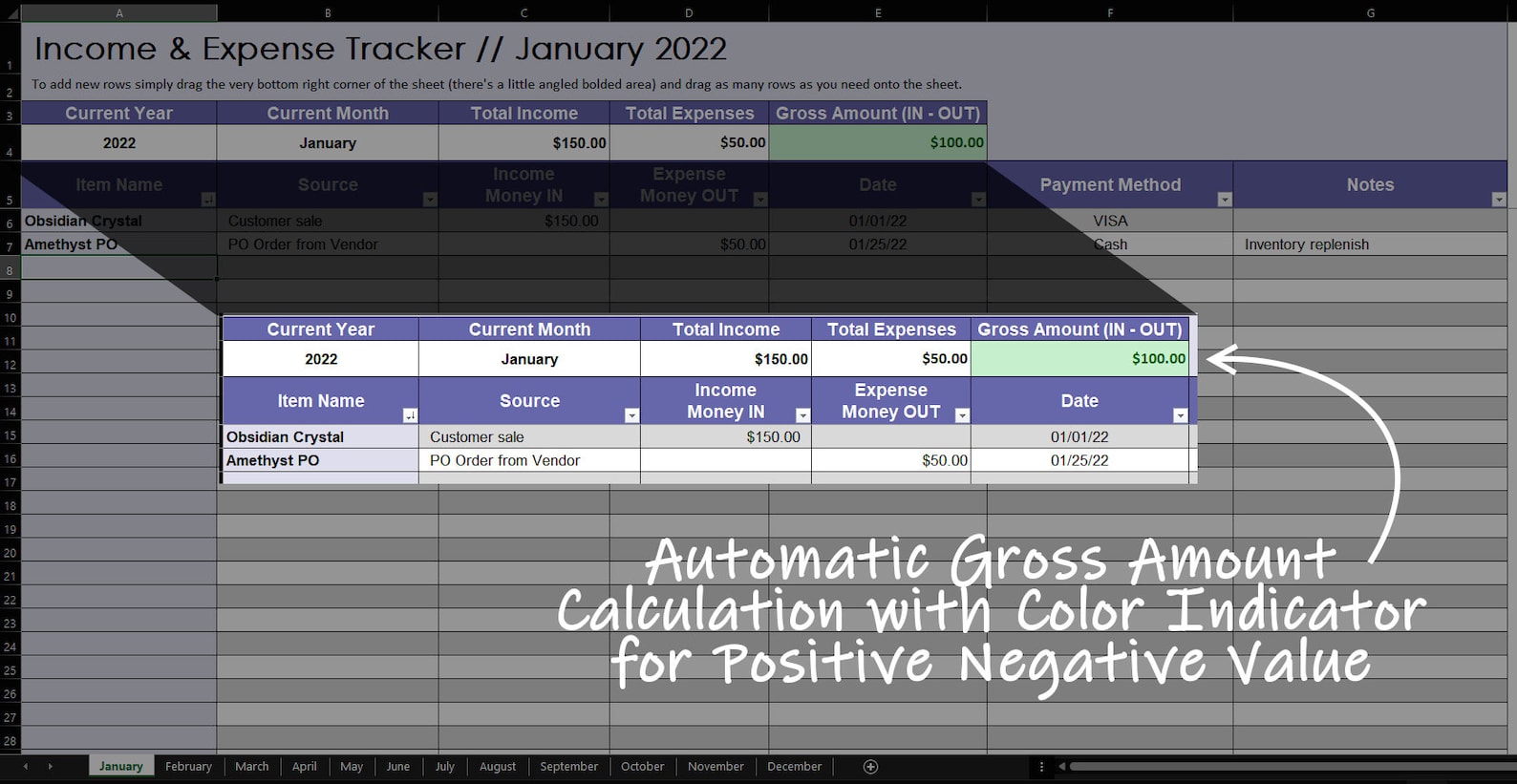Switch to the October sheet tab
1517x784 pixels.
643,766
